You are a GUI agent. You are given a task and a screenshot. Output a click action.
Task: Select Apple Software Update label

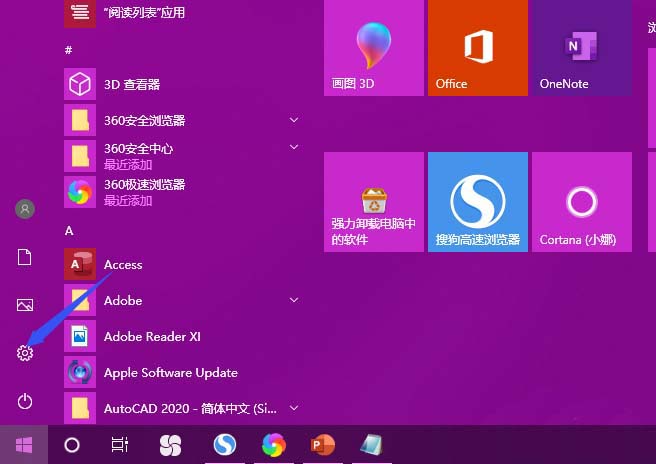(x=171, y=373)
